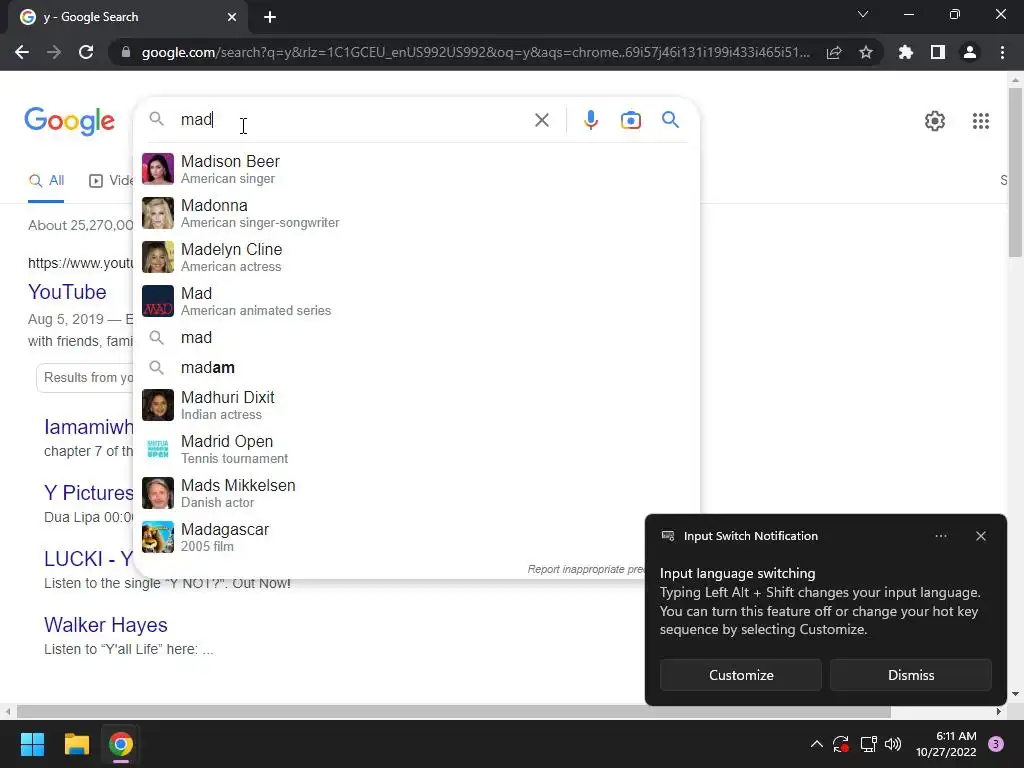Select the Madison Beer suggestion

click(x=416, y=169)
